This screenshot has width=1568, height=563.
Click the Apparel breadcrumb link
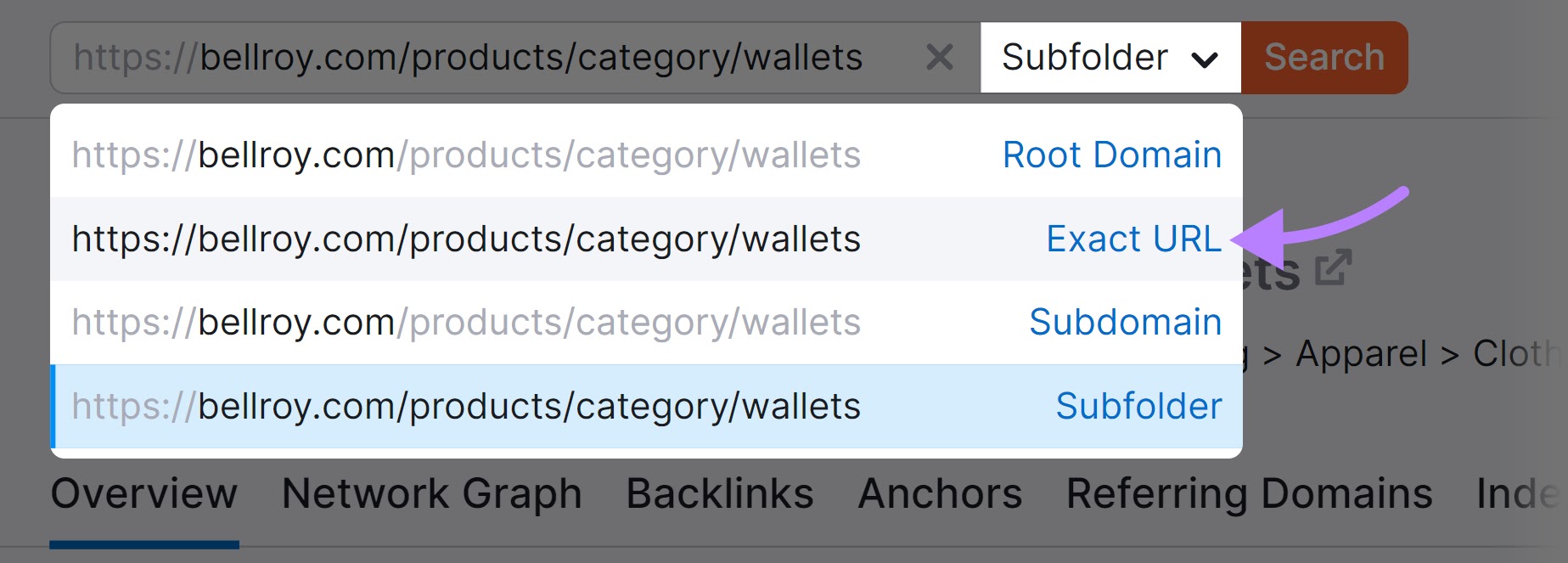pos(1359,353)
